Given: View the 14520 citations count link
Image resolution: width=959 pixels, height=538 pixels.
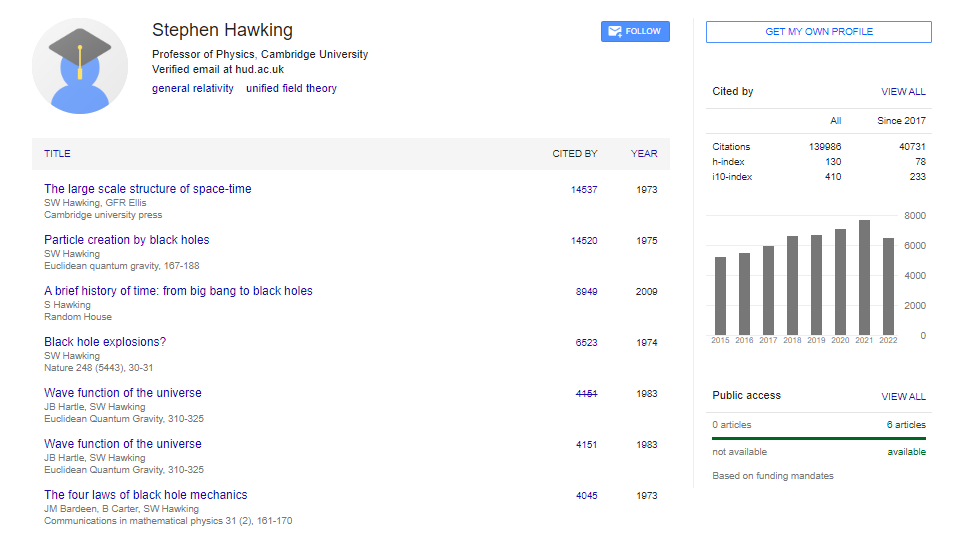Looking at the screenshot, I should point(584,241).
